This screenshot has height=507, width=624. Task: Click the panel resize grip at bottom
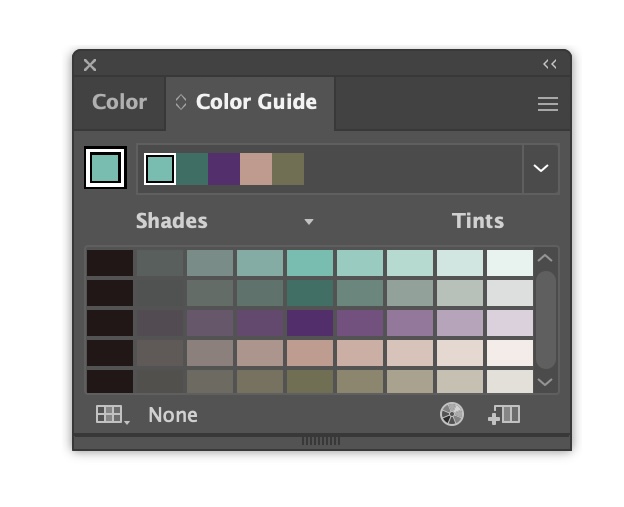[321, 441]
